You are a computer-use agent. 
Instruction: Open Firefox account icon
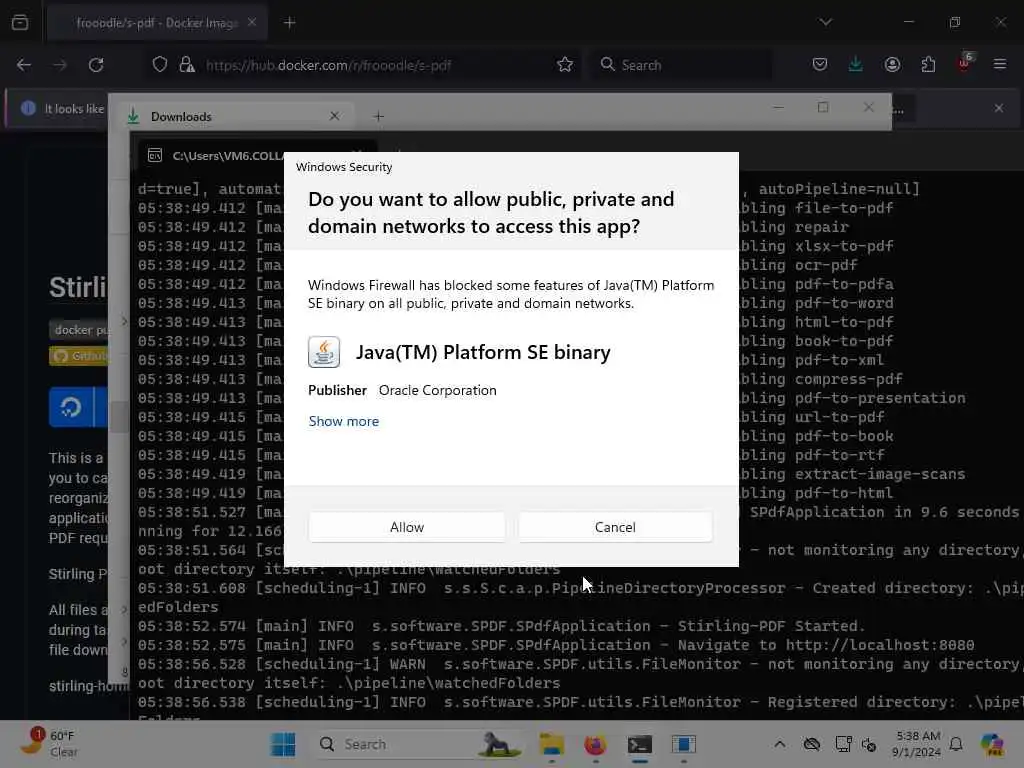[892, 65]
